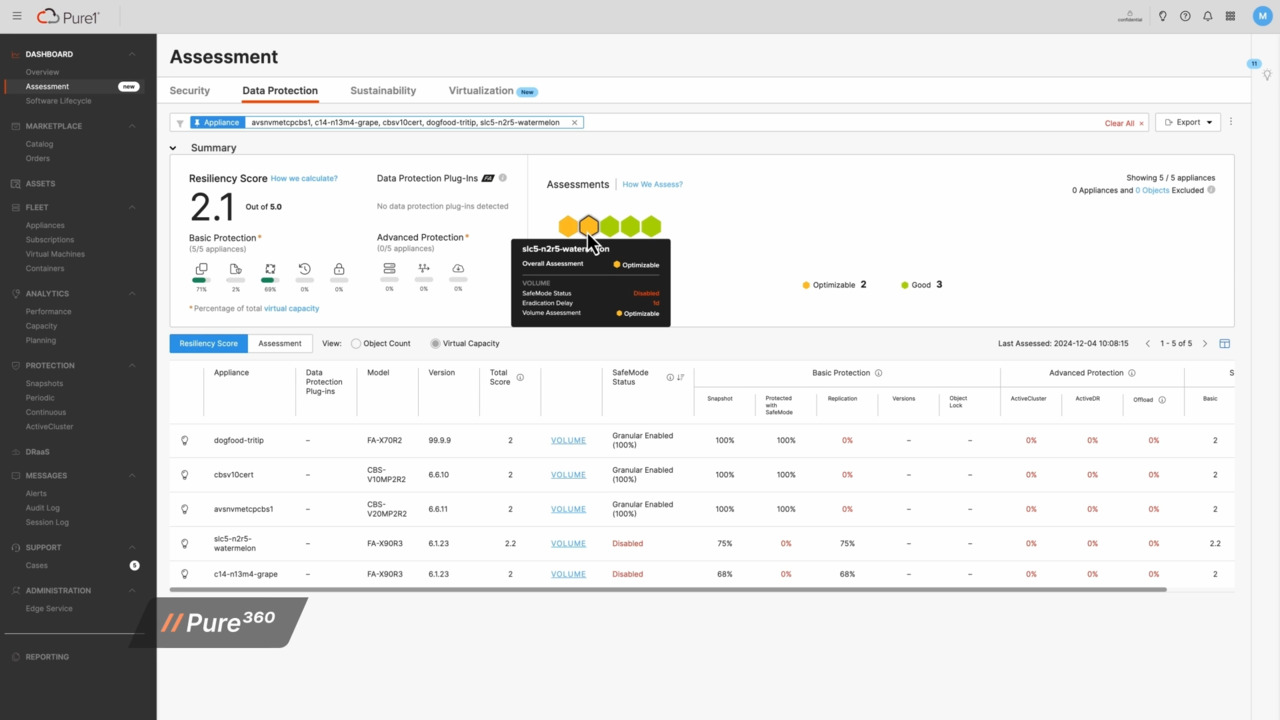Collapse the Fleet sidebar section
The image size is (1280, 720).
(132, 207)
